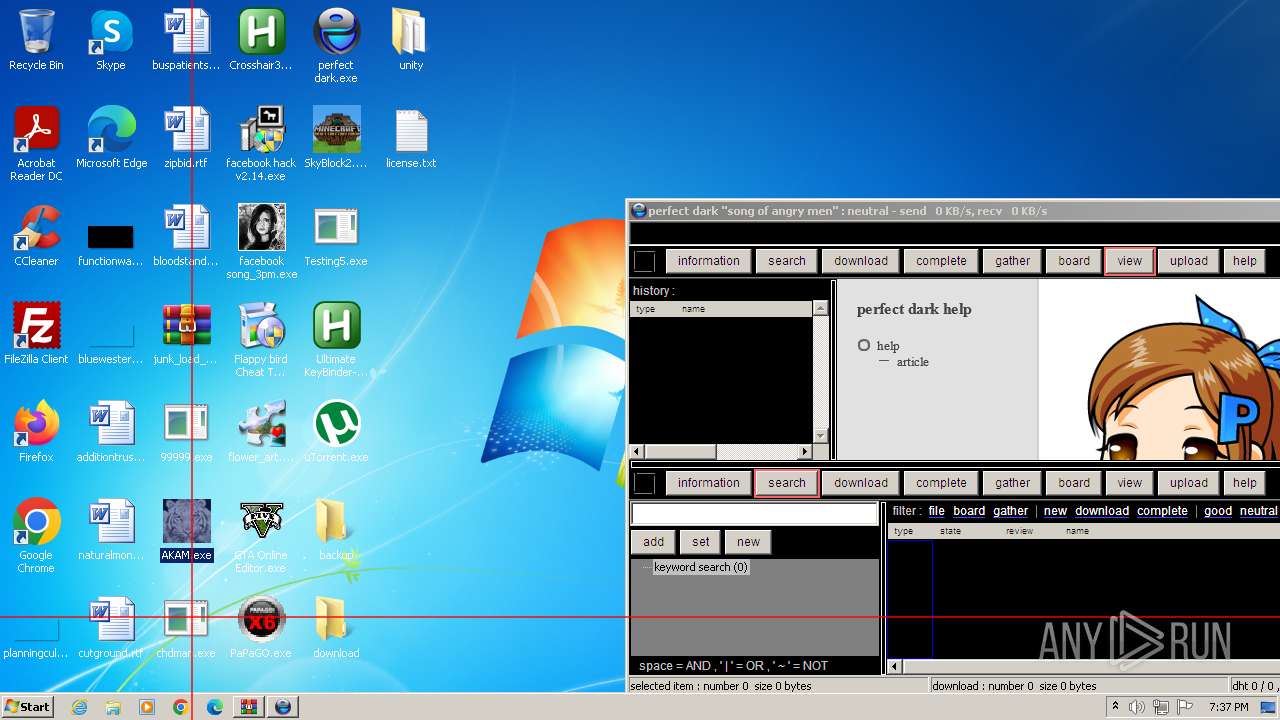1280x720 pixels.
Task: Open the unity folder icon
Action: [411, 40]
